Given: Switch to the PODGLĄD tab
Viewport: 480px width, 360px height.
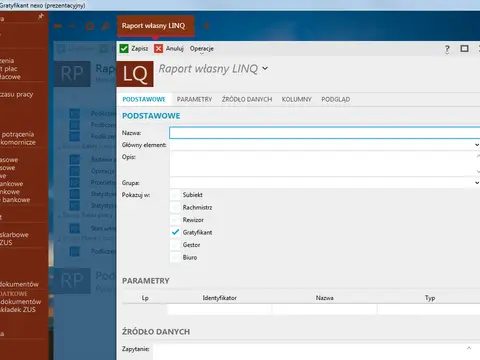Looking at the screenshot, I should pos(336,99).
